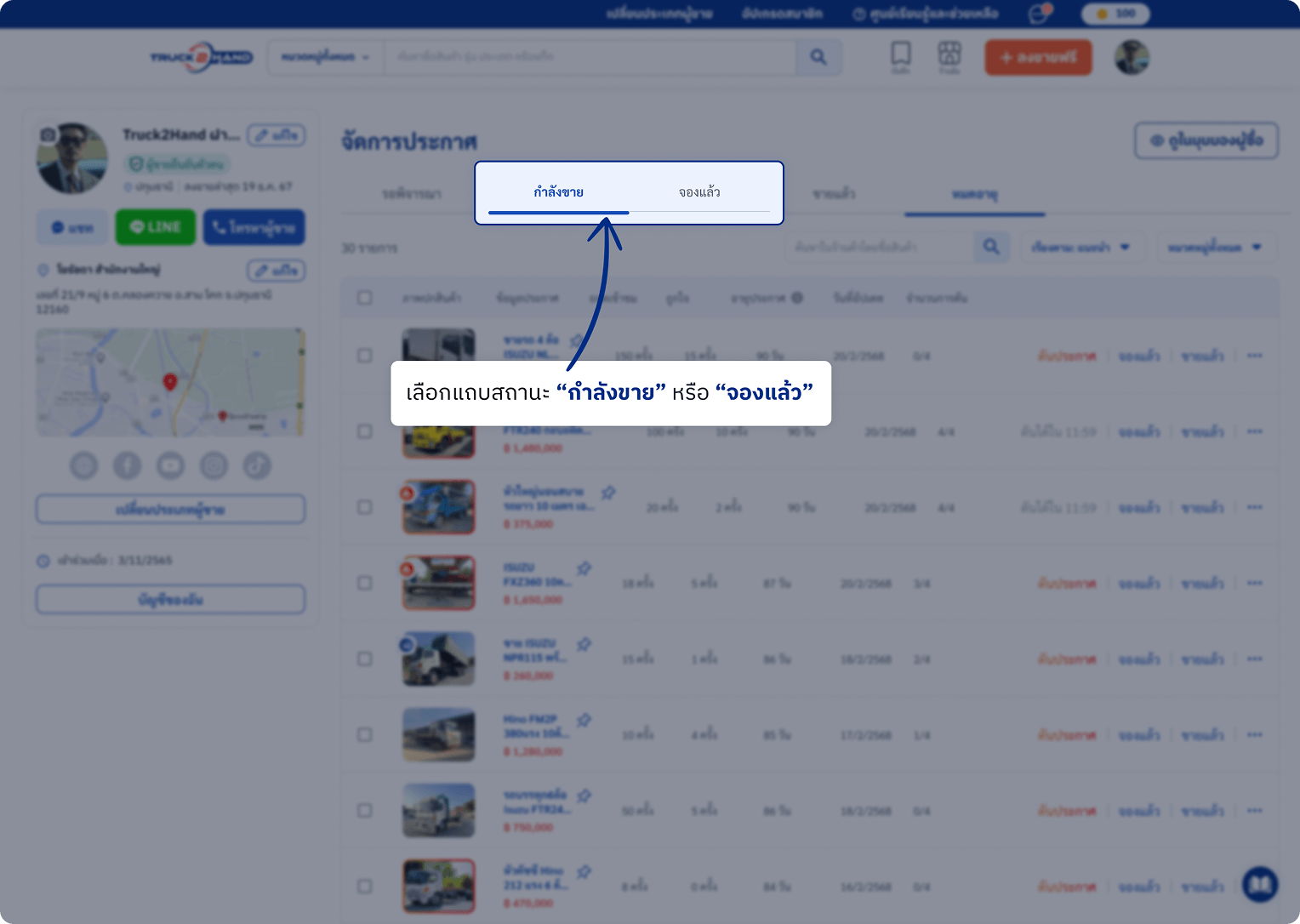The width and height of the screenshot is (1300, 924).
Task: Select the "กำลังขาย" status tab
Action: [x=558, y=192]
